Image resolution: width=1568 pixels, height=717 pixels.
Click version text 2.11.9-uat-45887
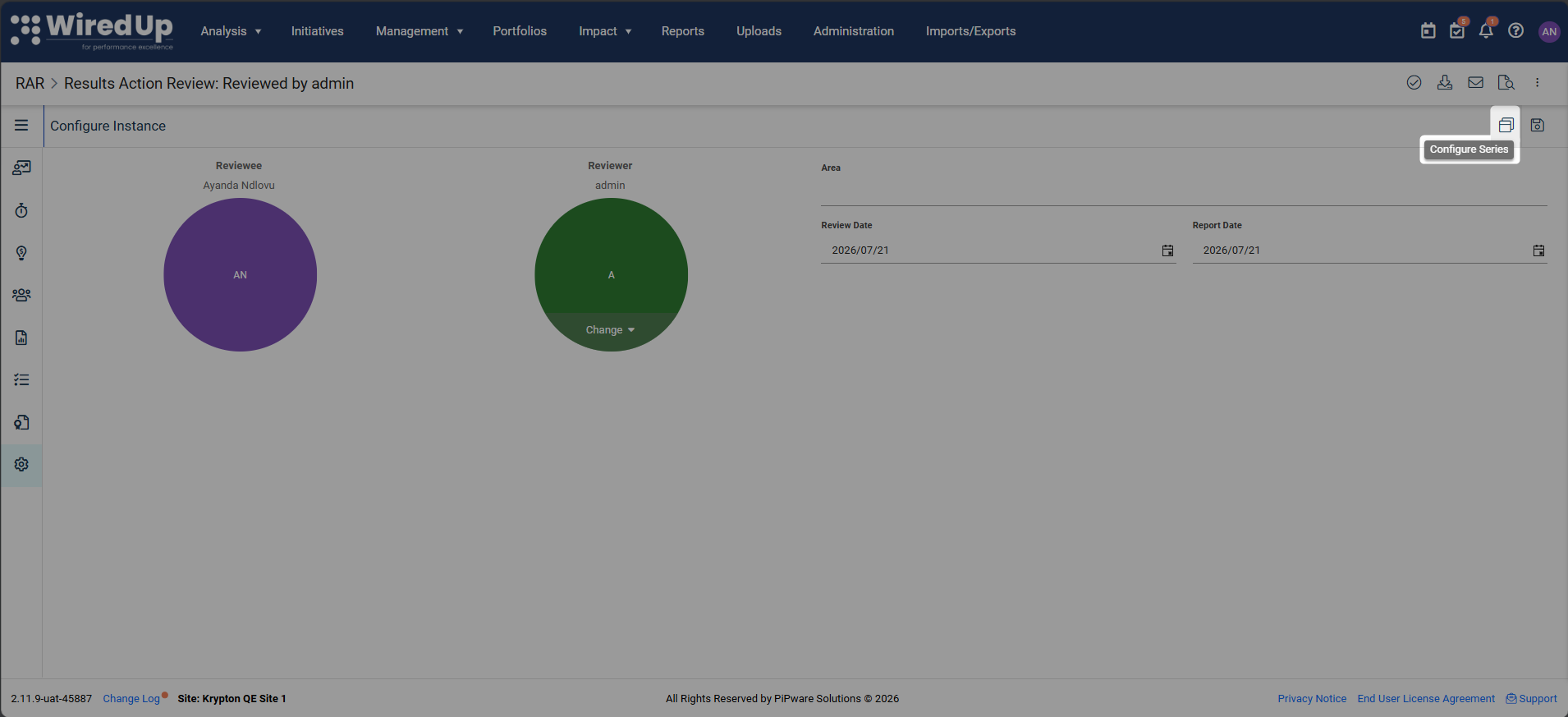click(52, 699)
